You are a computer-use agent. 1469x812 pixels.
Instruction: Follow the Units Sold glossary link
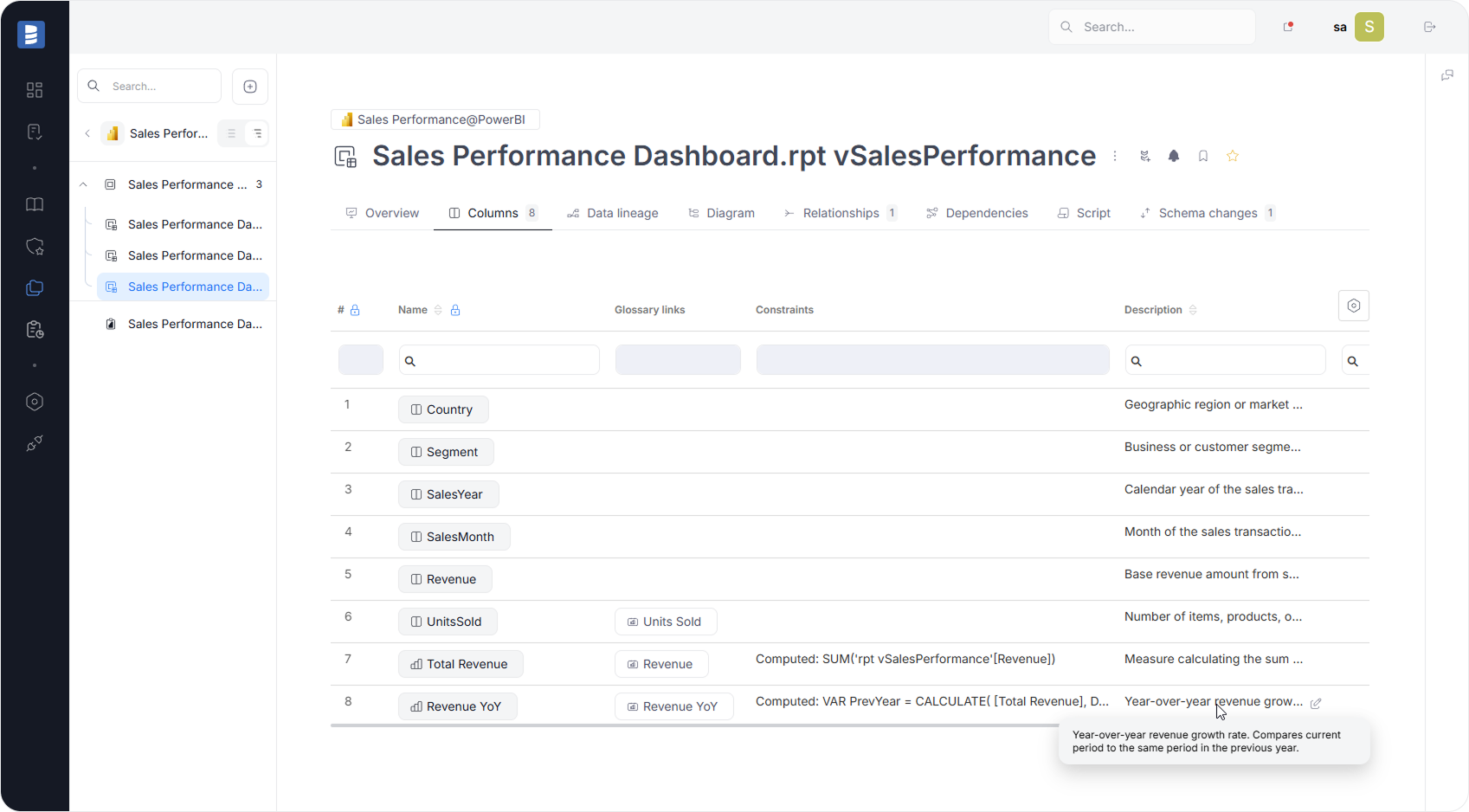tap(665, 622)
